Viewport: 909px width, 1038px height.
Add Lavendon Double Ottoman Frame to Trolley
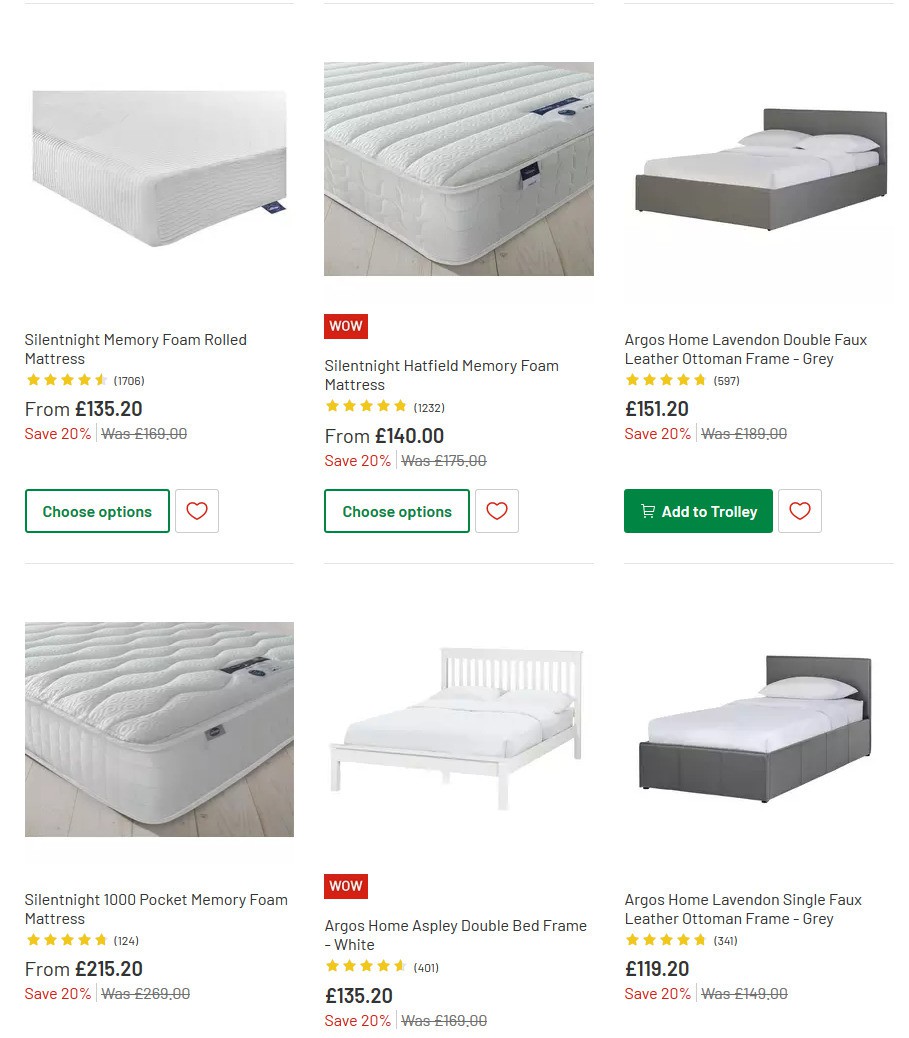coord(697,511)
